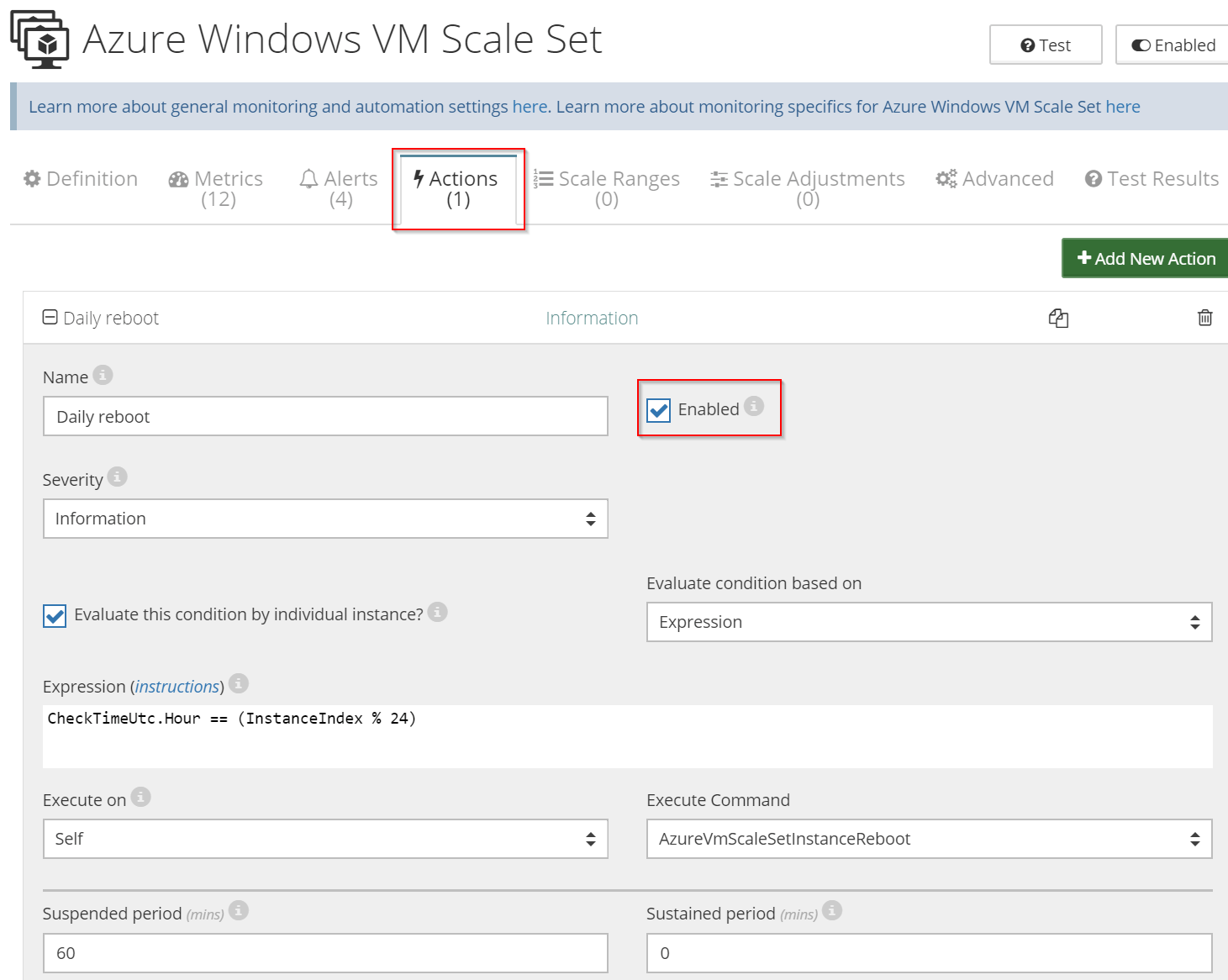Image resolution: width=1228 pixels, height=980 pixels.
Task: Click the Daily reboot header title
Action: (111, 318)
